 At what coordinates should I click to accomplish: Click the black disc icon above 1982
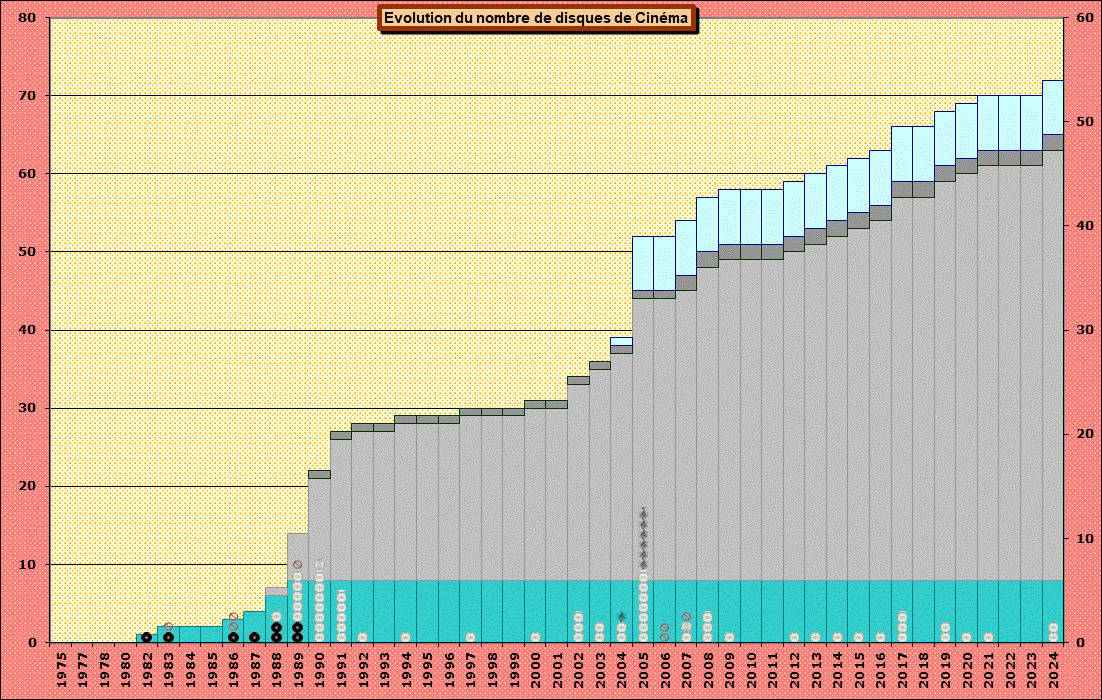(x=147, y=637)
